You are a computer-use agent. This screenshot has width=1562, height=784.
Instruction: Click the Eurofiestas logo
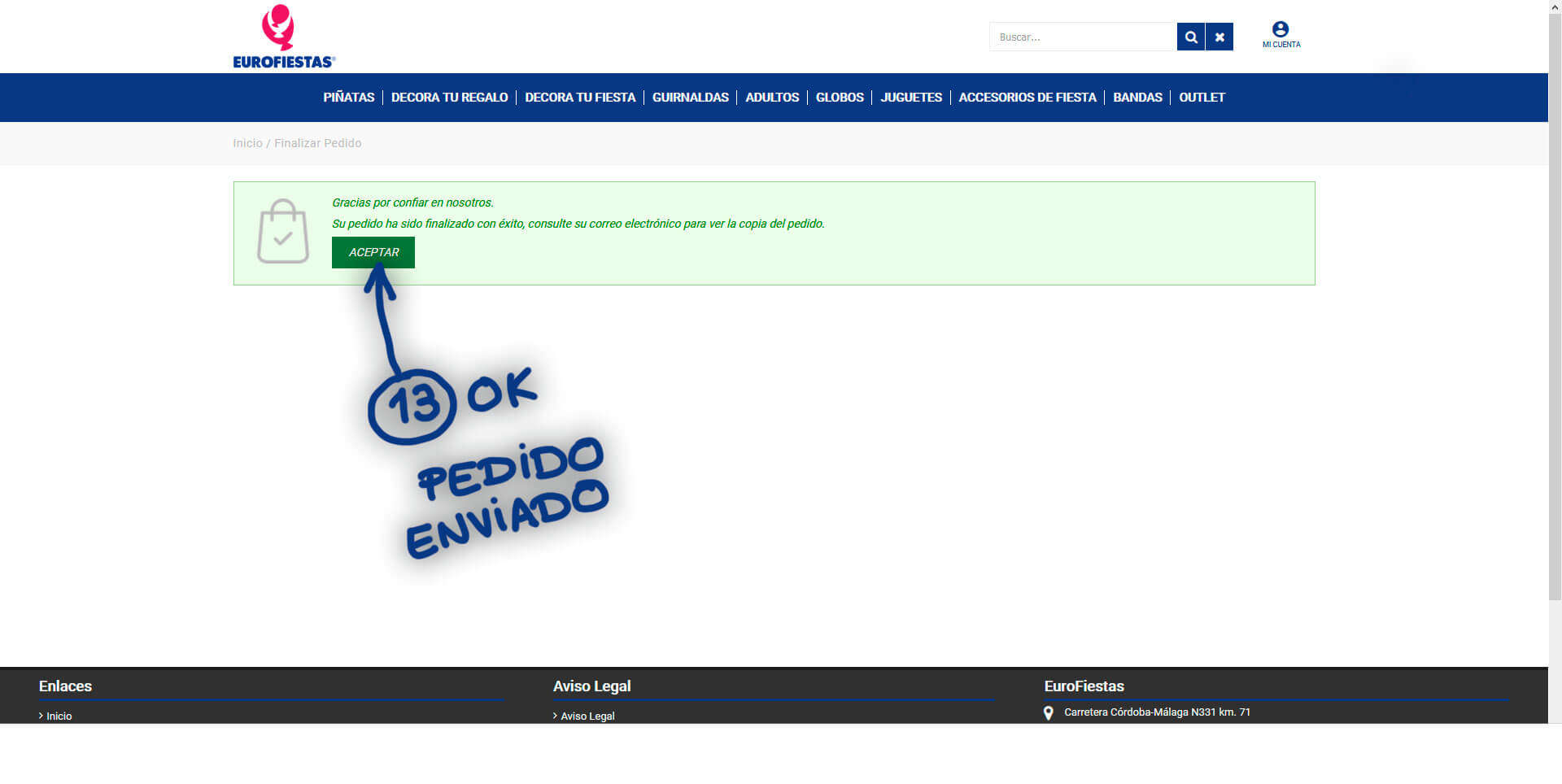tap(283, 37)
